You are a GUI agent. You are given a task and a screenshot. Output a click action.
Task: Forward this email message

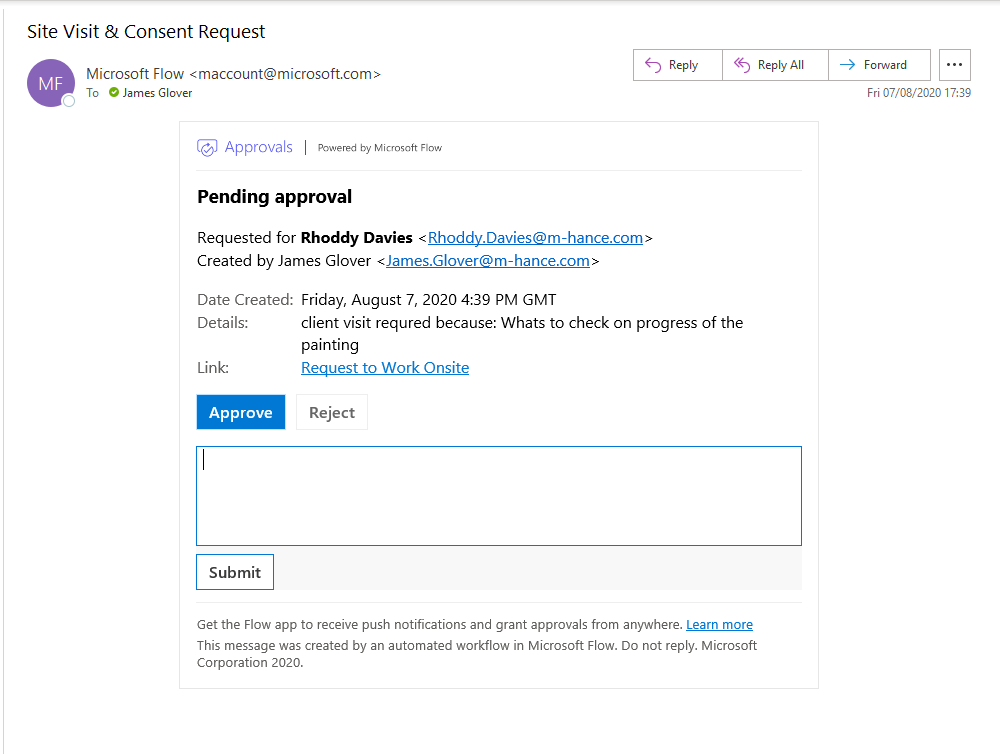pos(879,65)
